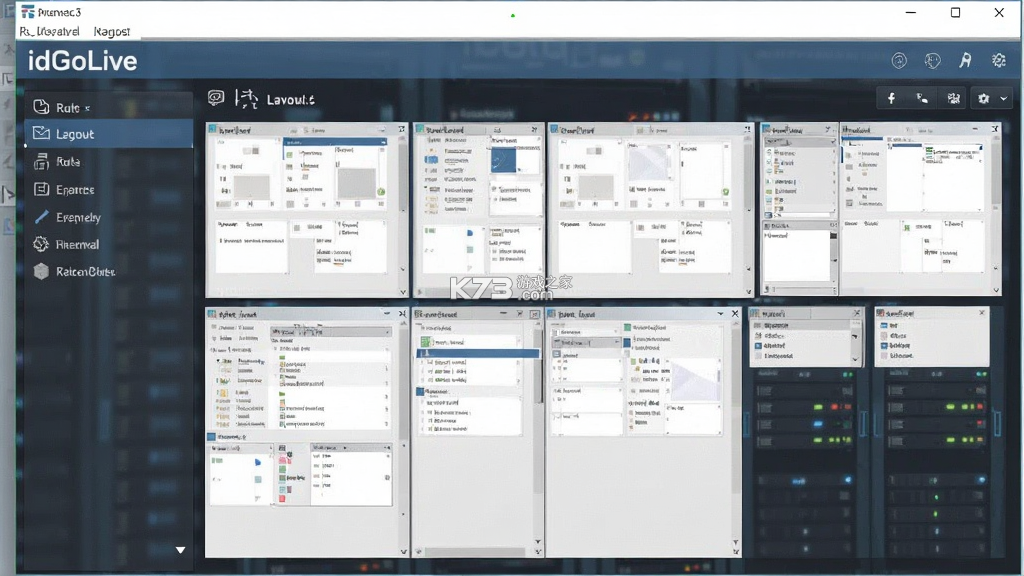Screen dimensions: 1024x576
Task: Click the vertical scrollbar of last top-row panel
Action: tap(995, 210)
